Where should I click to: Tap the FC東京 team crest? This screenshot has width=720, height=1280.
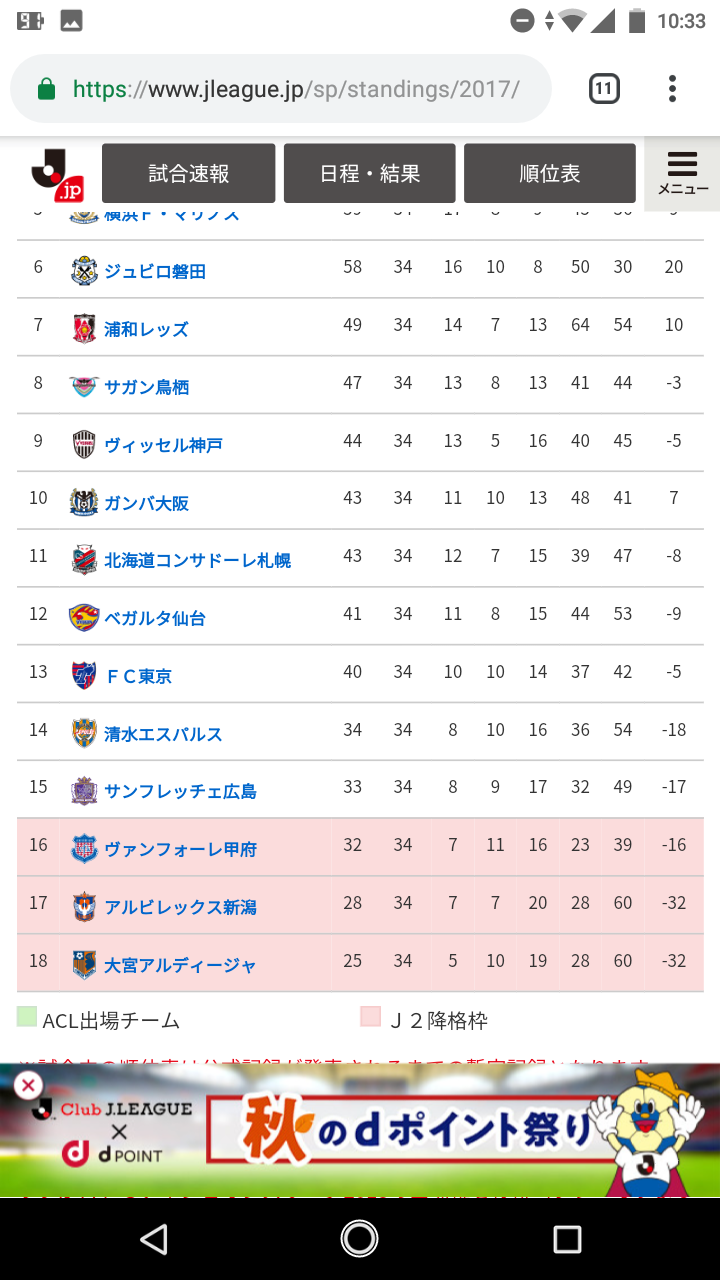[84, 675]
